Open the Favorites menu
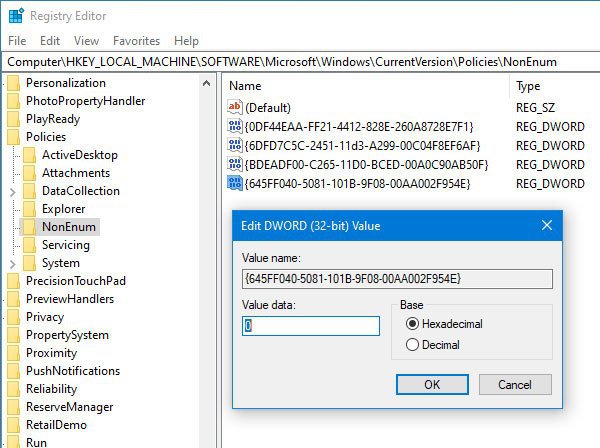Image resolution: width=600 pixels, height=448 pixels. [x=136, y=41]
